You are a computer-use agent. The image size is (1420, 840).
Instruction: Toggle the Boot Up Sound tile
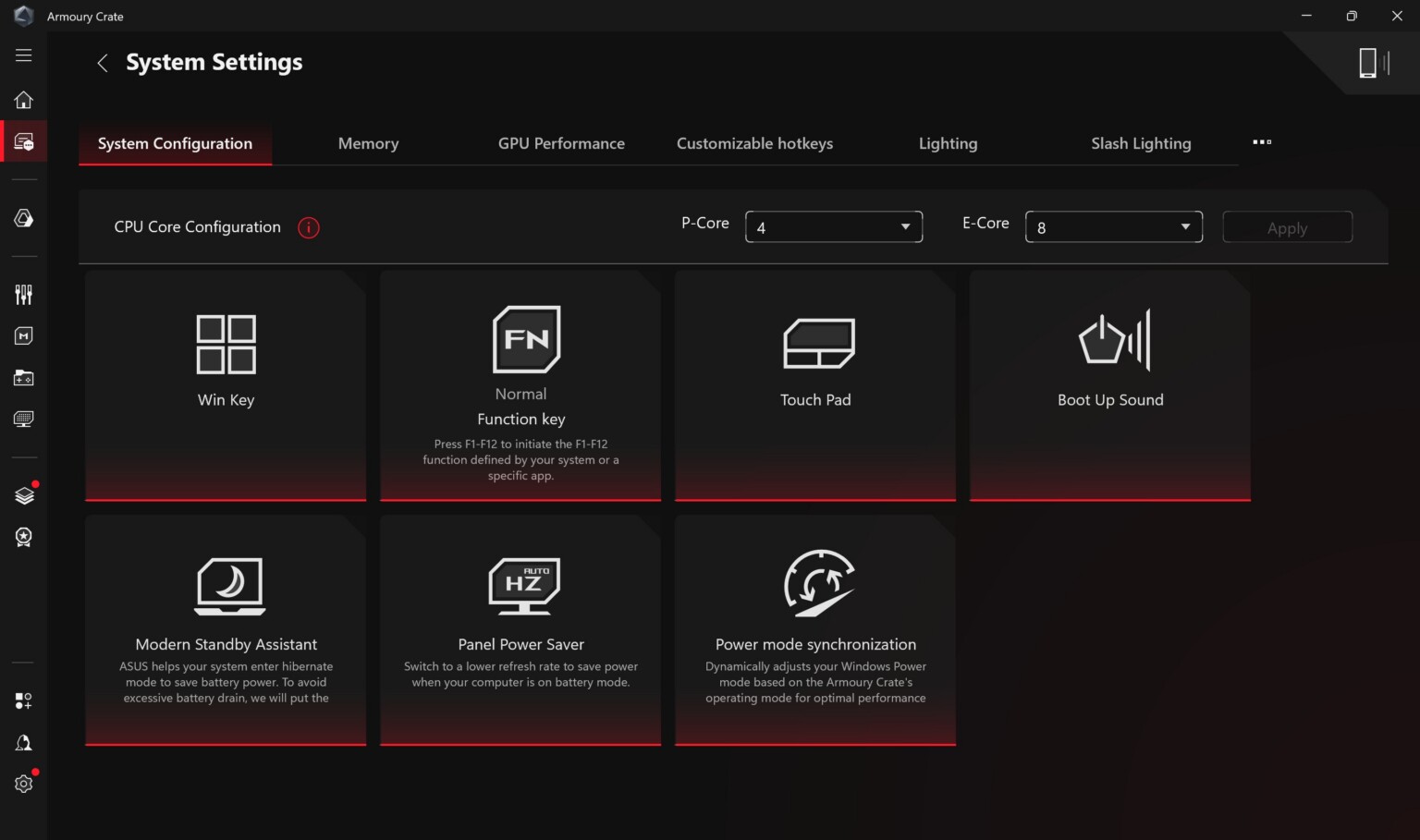1110,386
